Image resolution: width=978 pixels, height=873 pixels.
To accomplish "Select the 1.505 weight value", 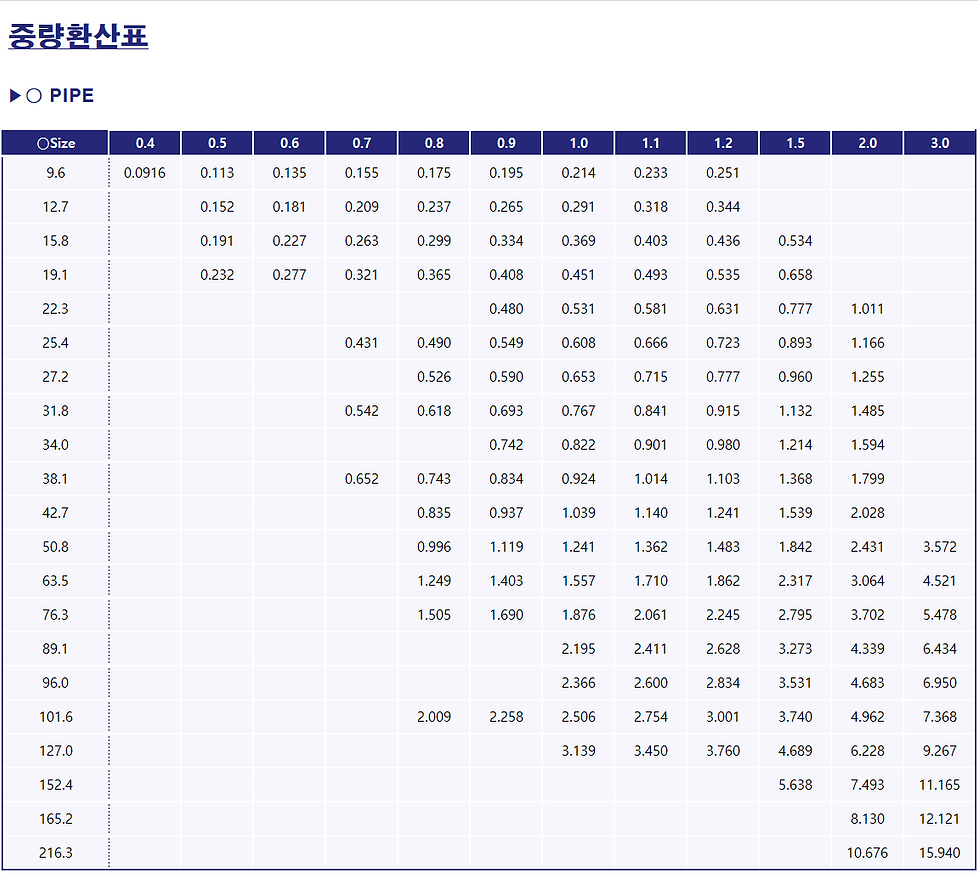I will point(434,615).
